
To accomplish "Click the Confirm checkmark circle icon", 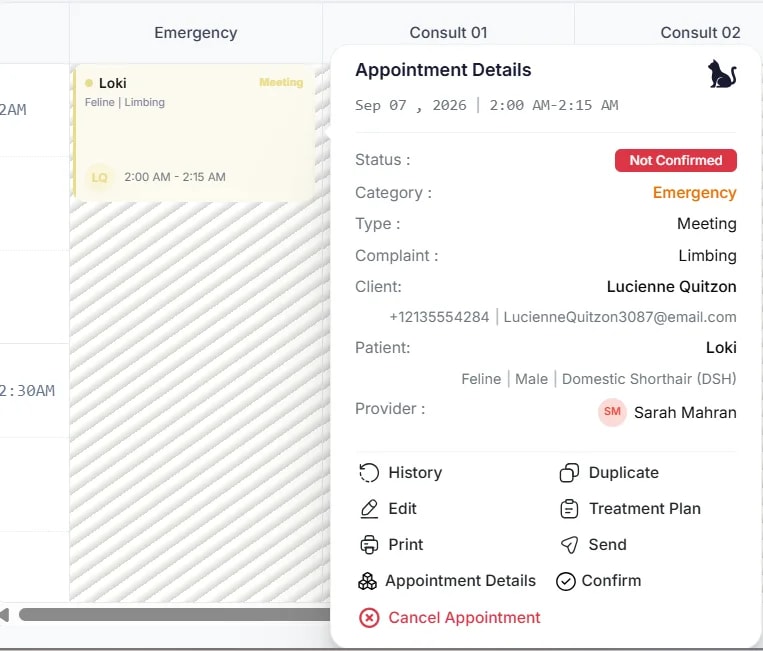I will coord(565,581).
